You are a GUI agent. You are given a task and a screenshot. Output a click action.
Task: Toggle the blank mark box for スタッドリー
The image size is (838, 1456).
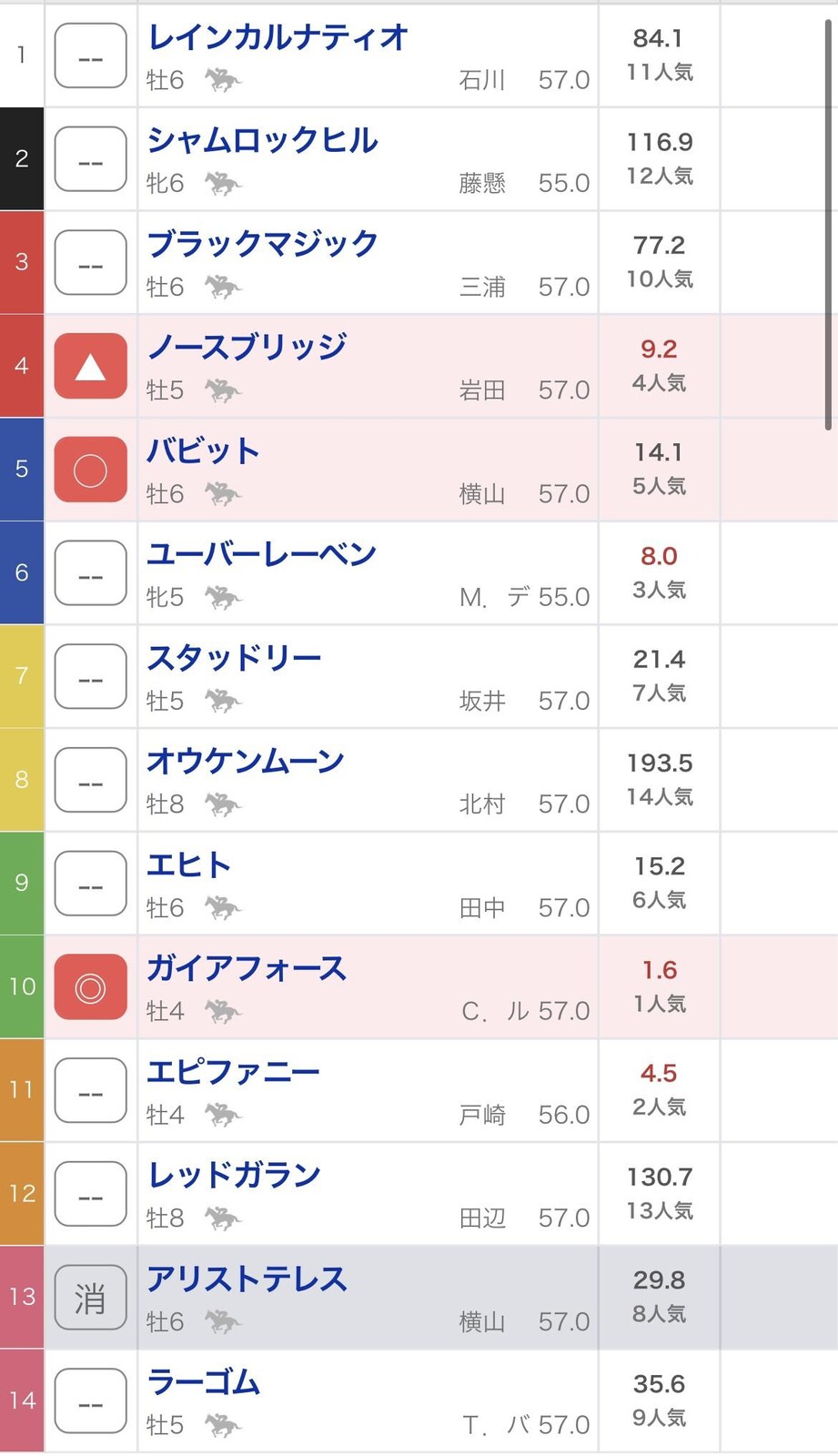click(x=90, y=677)
